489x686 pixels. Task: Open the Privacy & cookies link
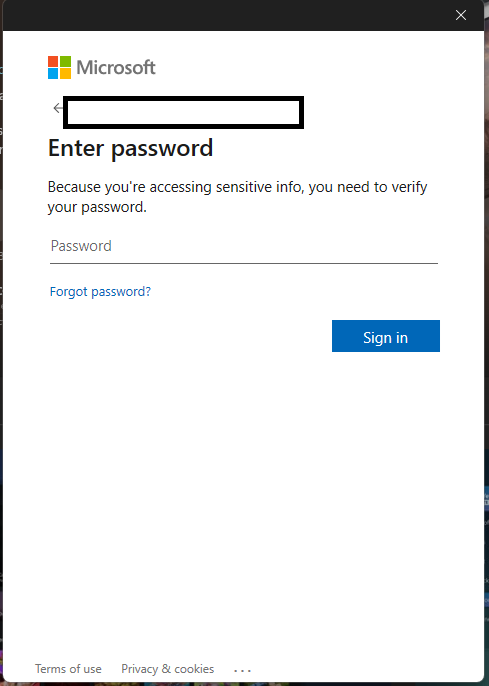tap(168, 669)
